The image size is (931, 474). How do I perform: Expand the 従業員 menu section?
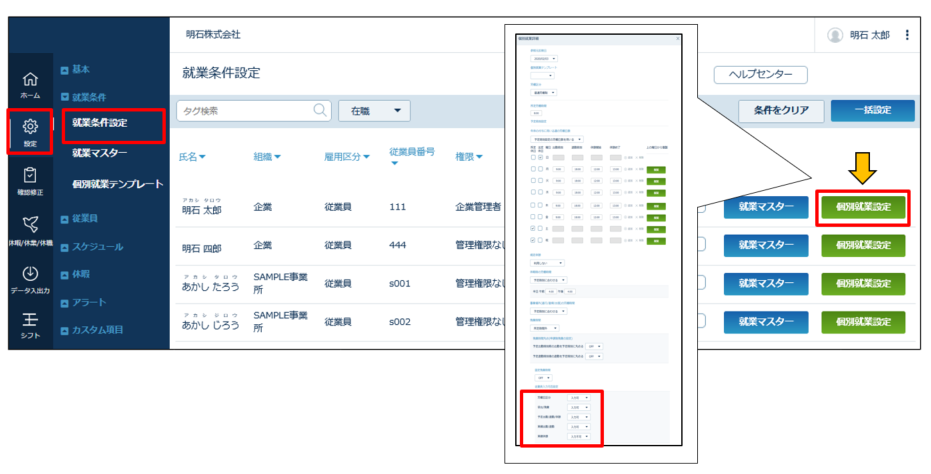(x=80, y=219)
